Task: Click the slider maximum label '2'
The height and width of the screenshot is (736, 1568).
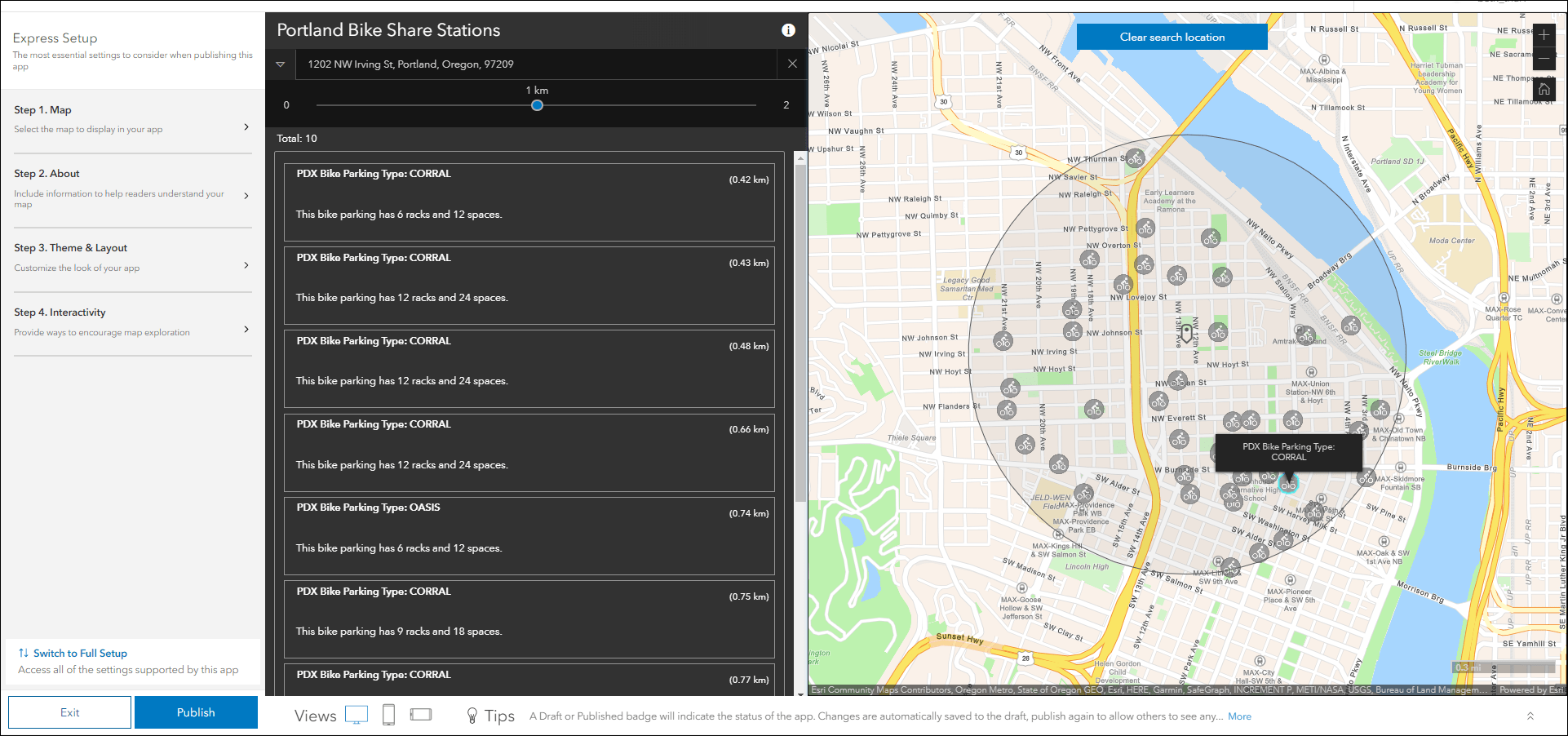Action: point(786,105)
